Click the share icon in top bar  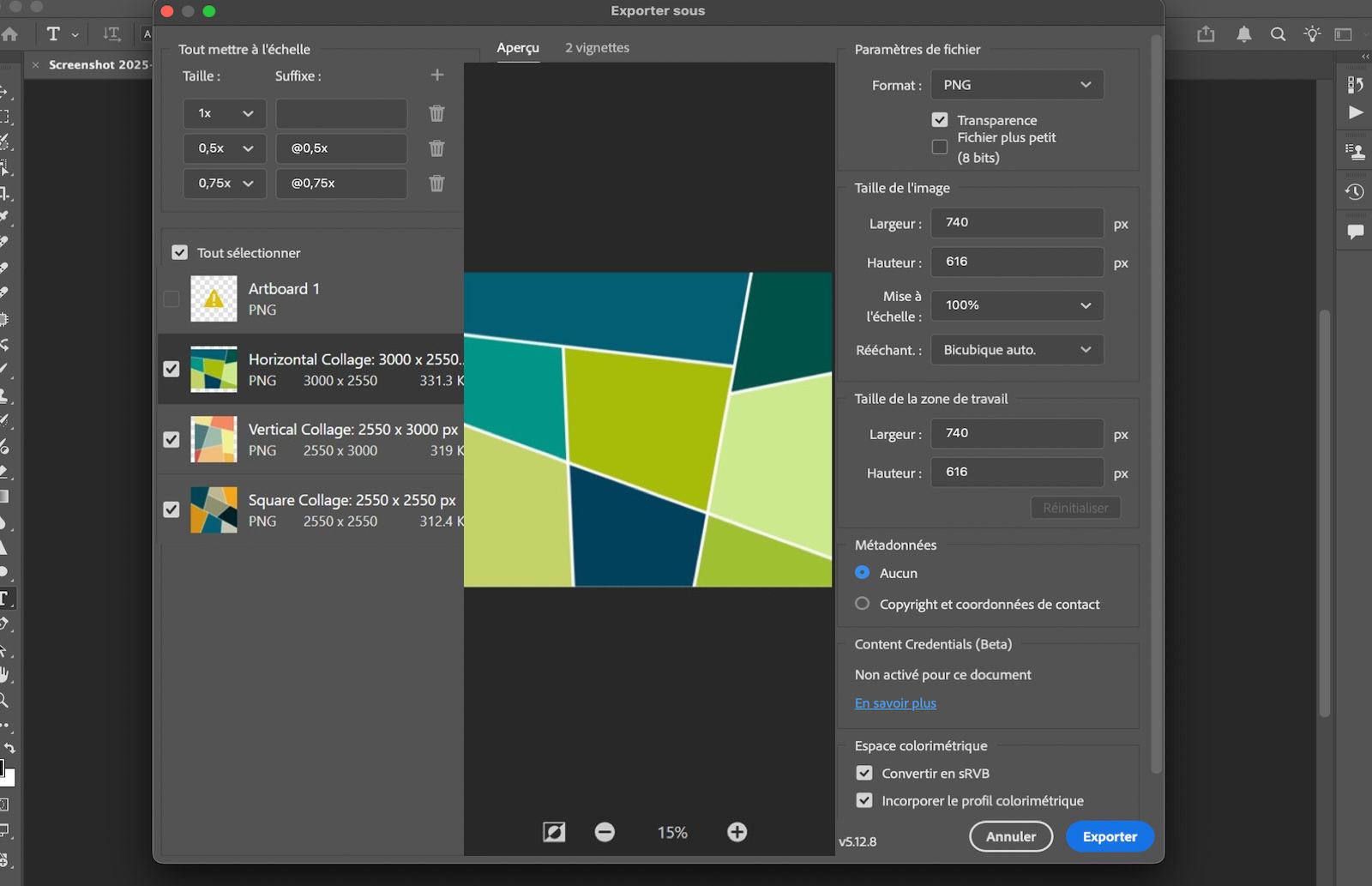1206,34
